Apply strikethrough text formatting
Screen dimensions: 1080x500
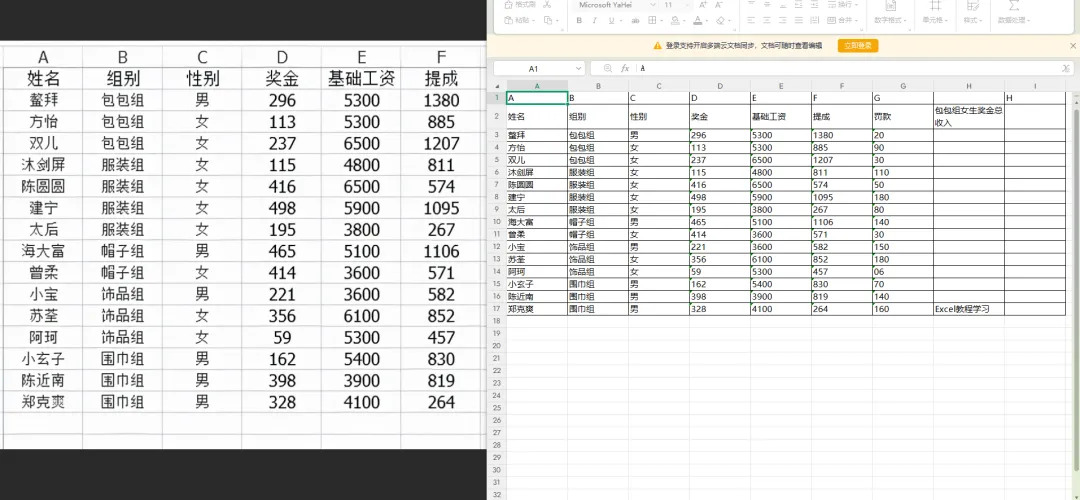[635, 20]
